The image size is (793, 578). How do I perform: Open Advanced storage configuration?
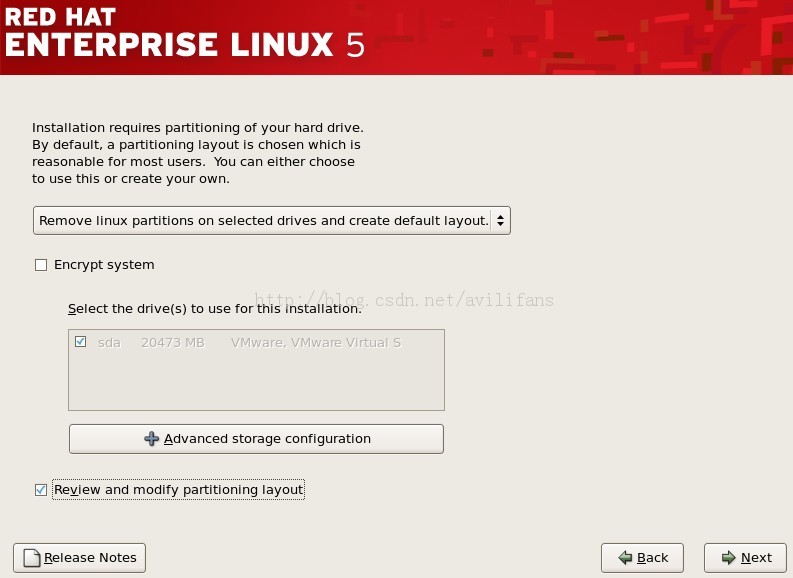[256, 439]
